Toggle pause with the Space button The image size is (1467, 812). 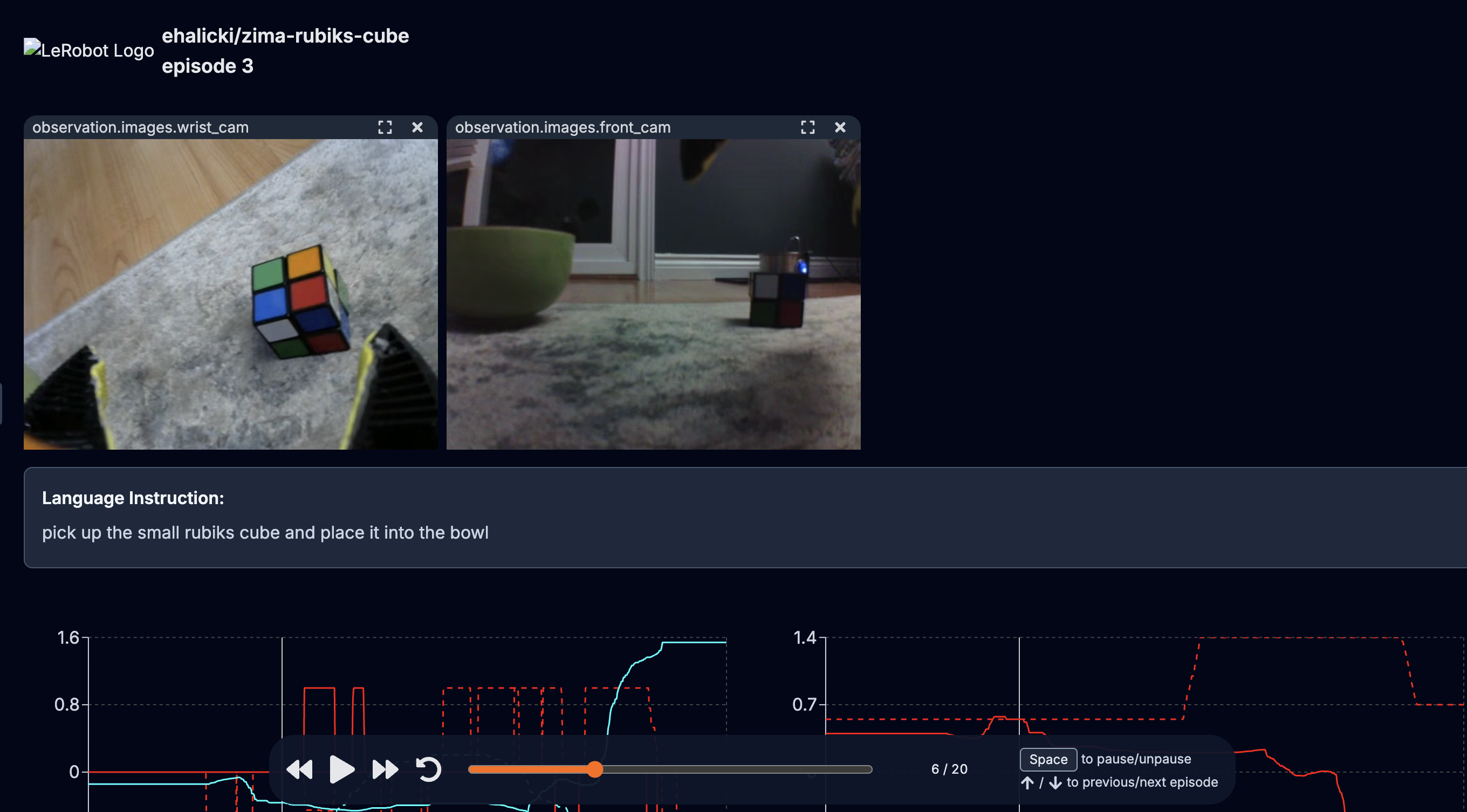[1047, 759]
